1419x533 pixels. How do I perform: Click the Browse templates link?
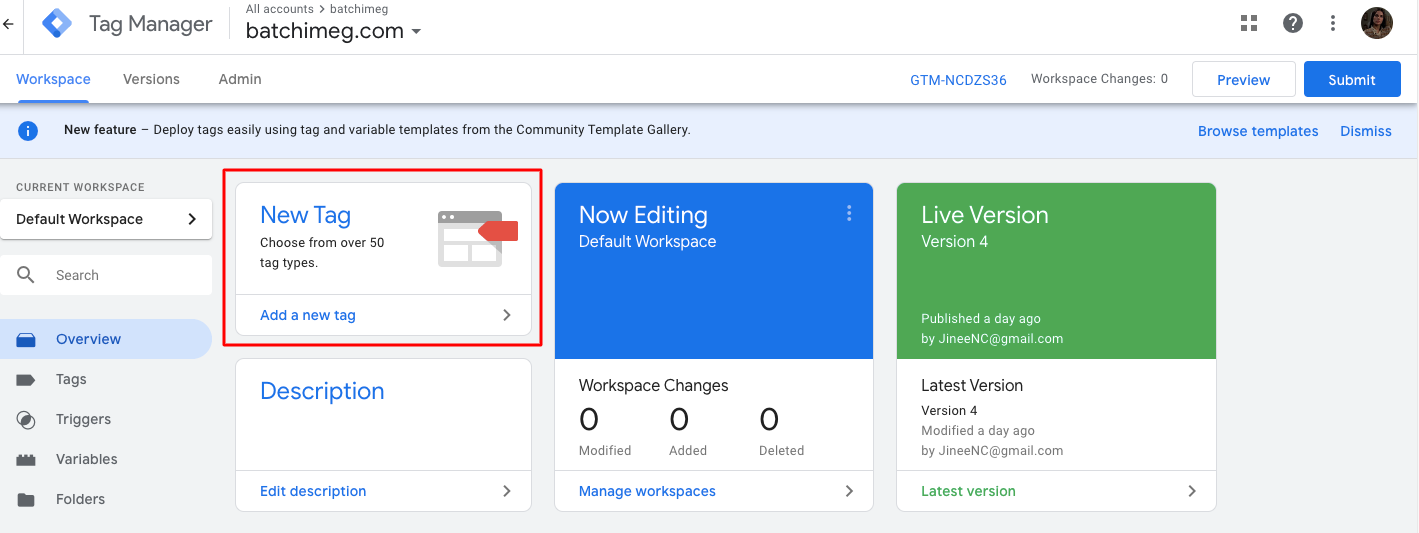(1258, 131)
